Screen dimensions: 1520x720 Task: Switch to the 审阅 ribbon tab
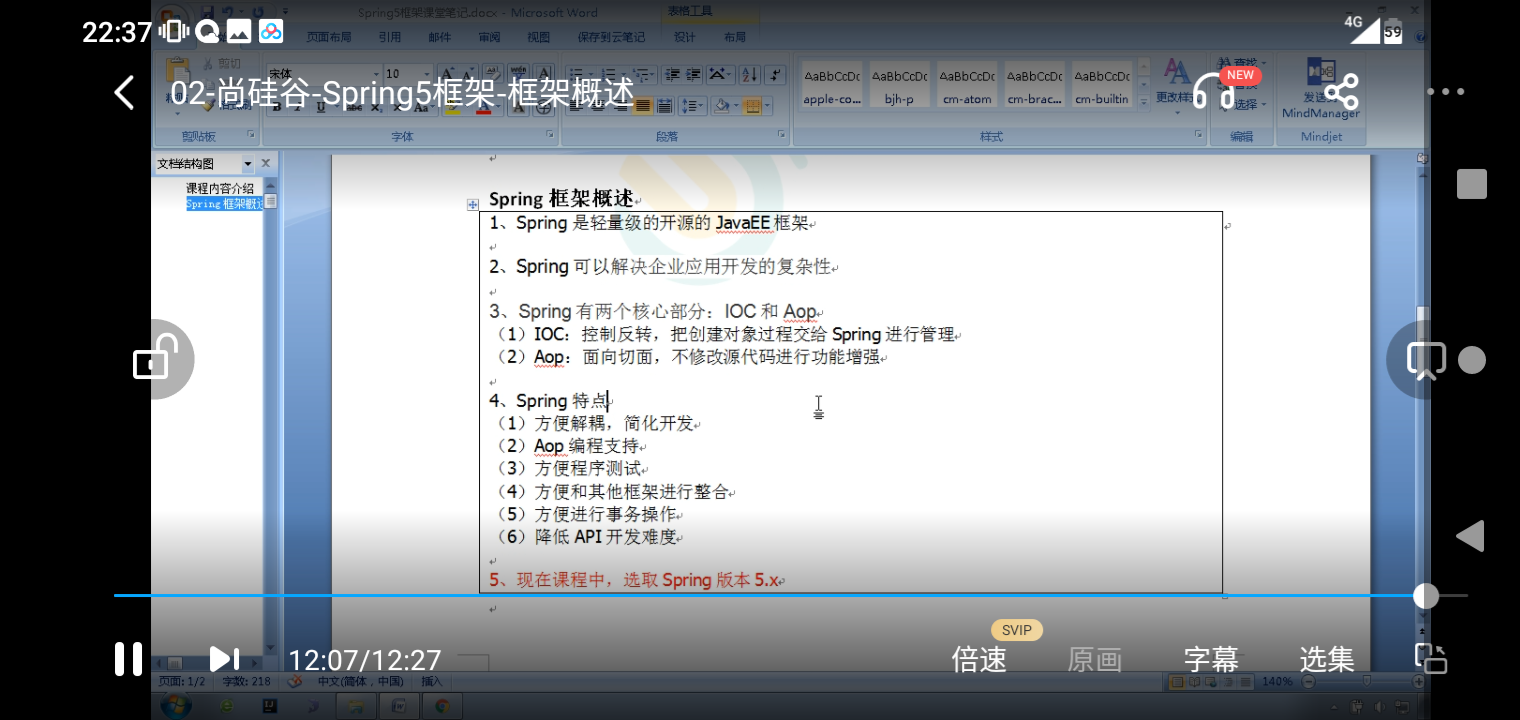489,37
